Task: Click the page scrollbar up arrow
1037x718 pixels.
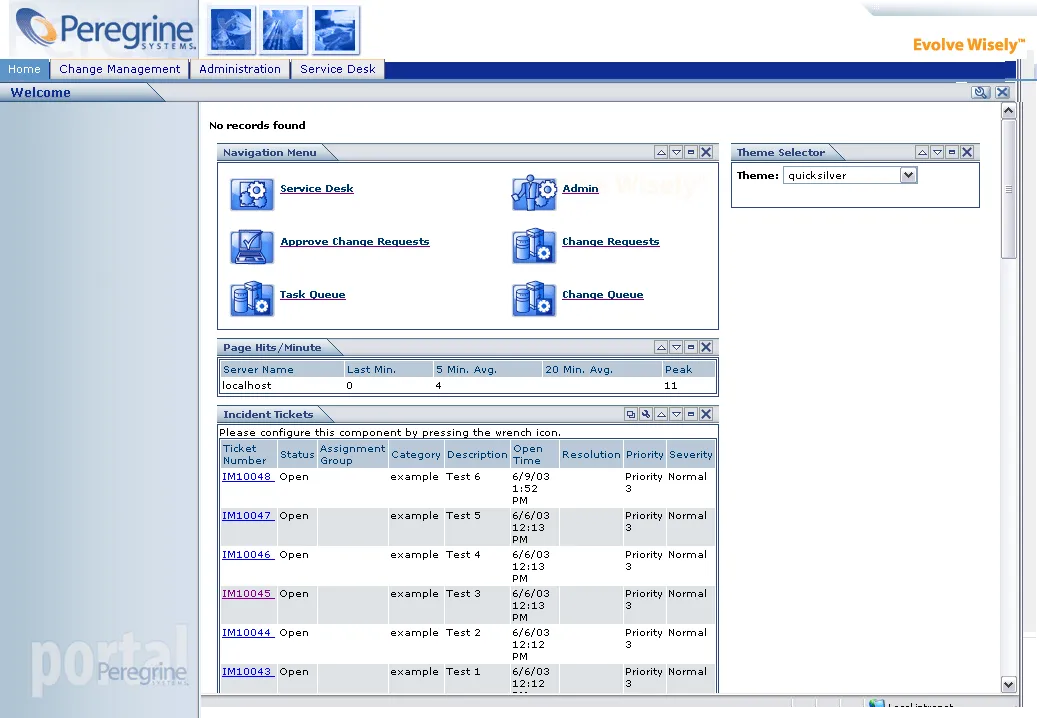Action: coord(1009,110)
